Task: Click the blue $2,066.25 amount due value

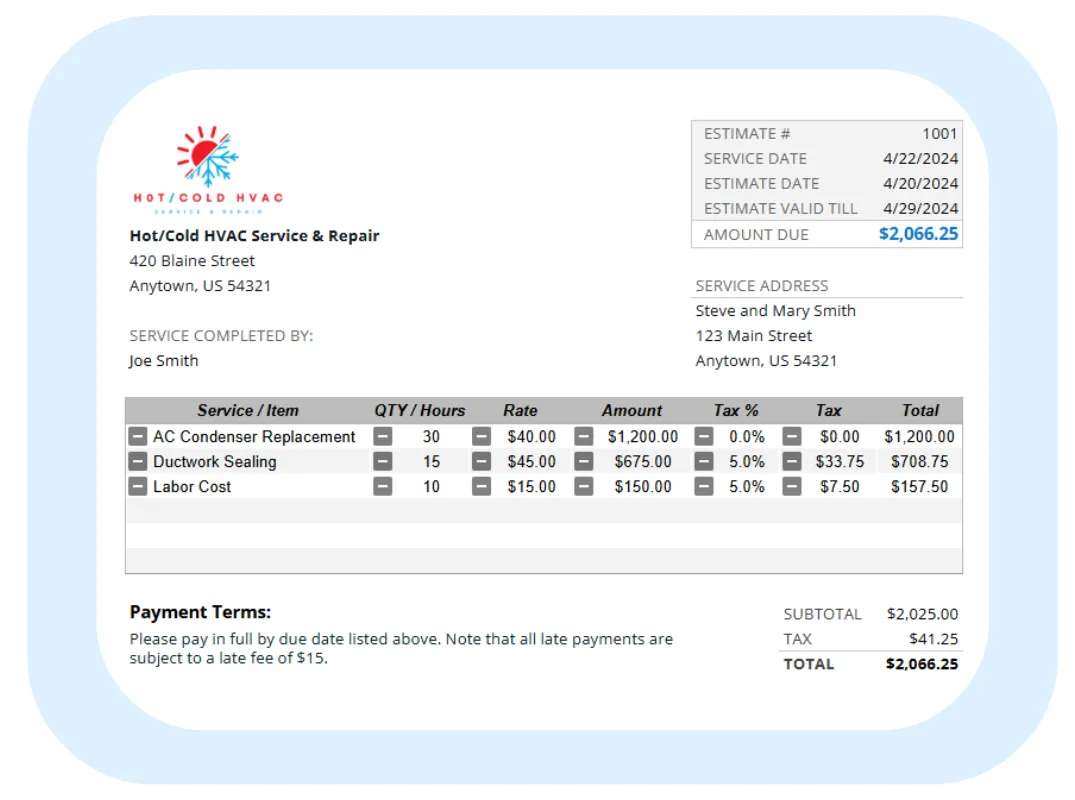Action: (x=917, y=233)
